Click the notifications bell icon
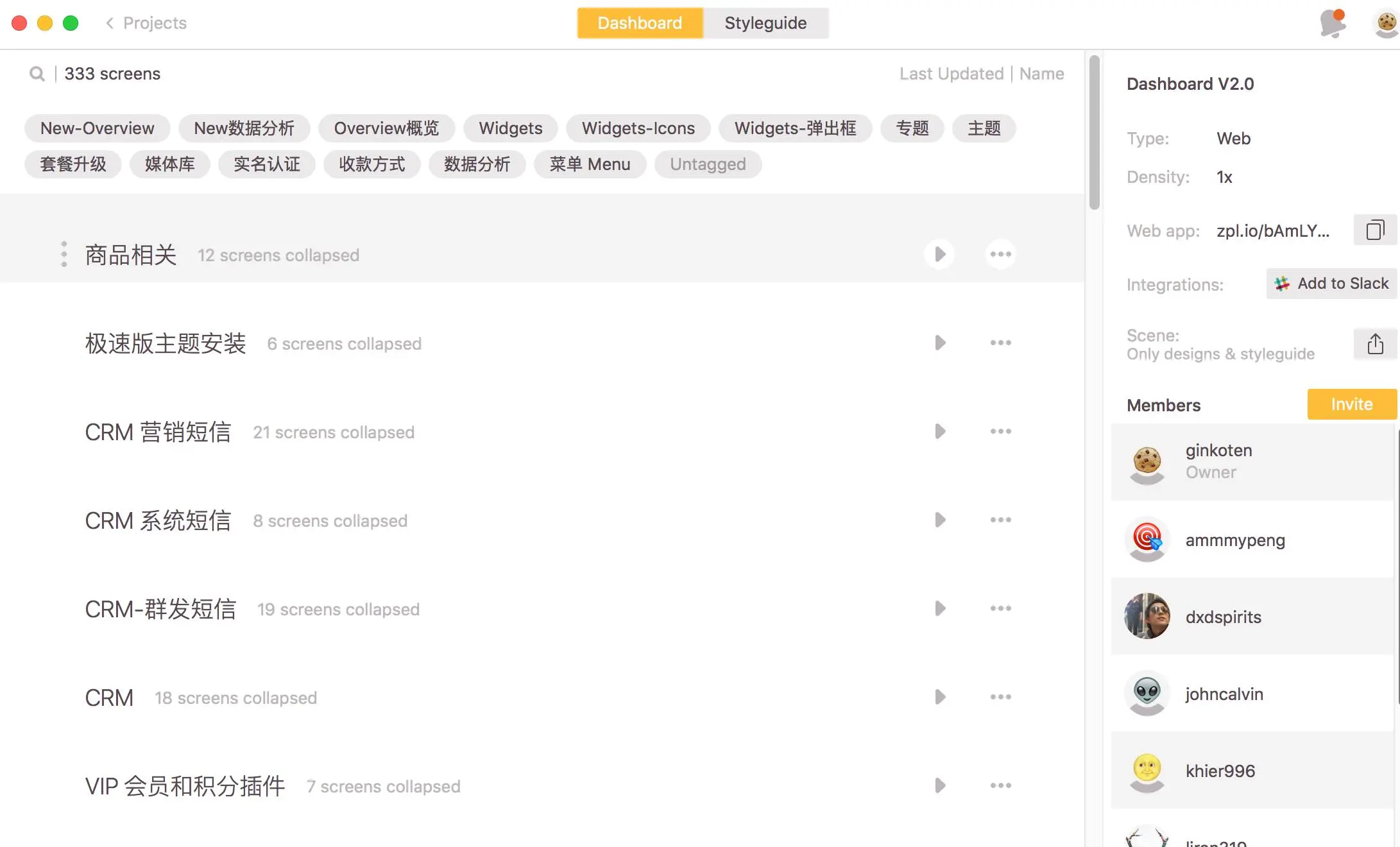The width and height of the screenshot is (1400, 847). [x=1332, y=24]
